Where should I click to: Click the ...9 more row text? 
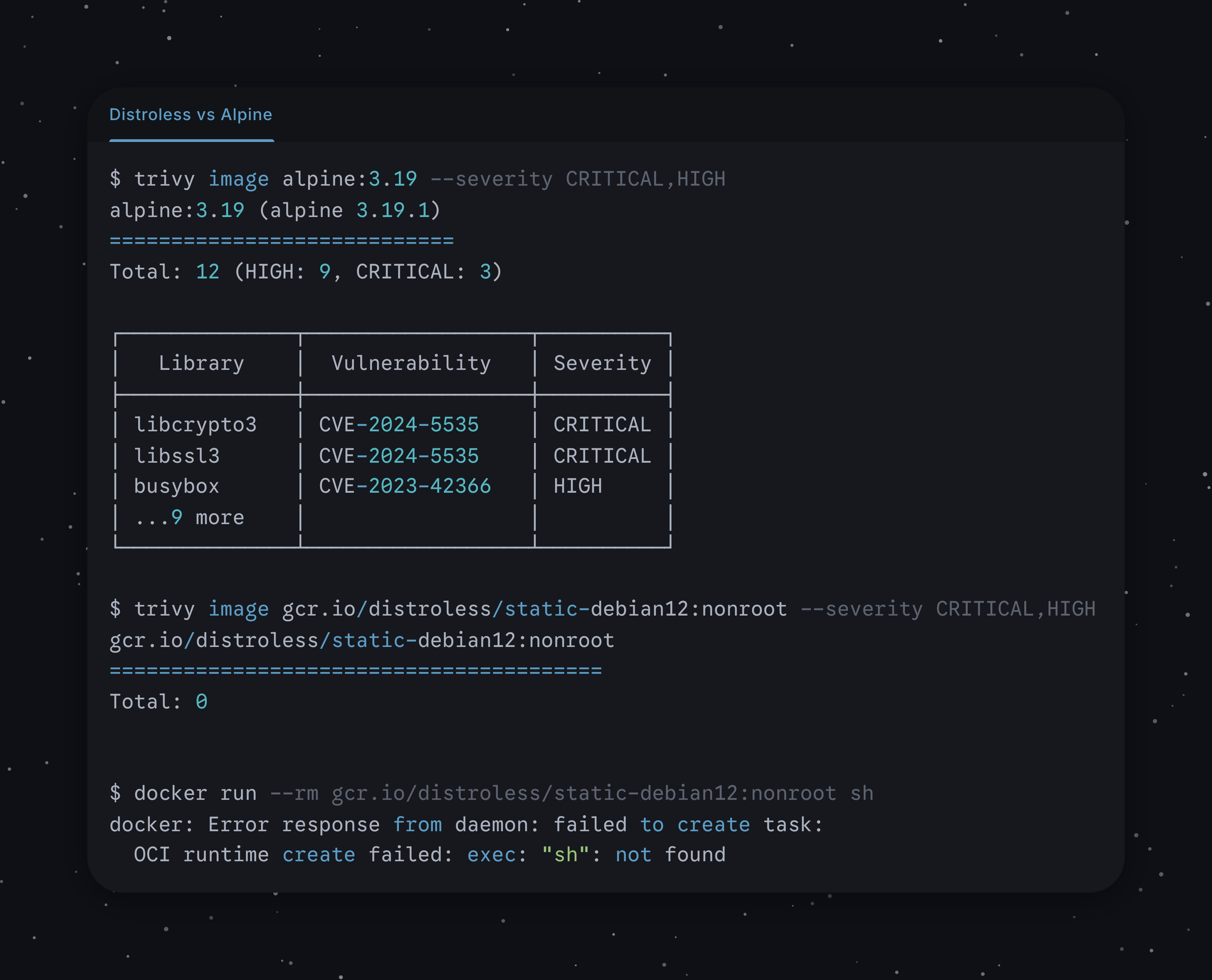click(x=189, y=518)
